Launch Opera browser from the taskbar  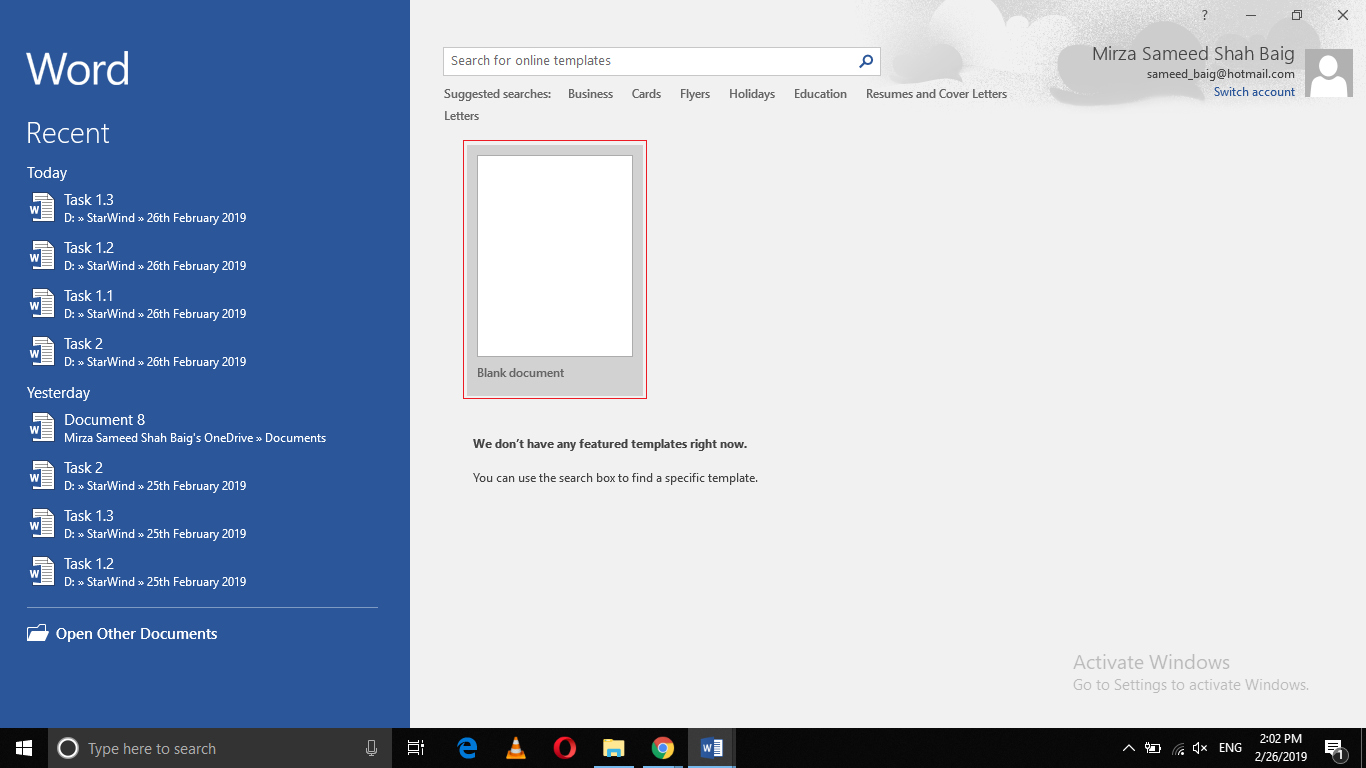[x=565, y=748]
